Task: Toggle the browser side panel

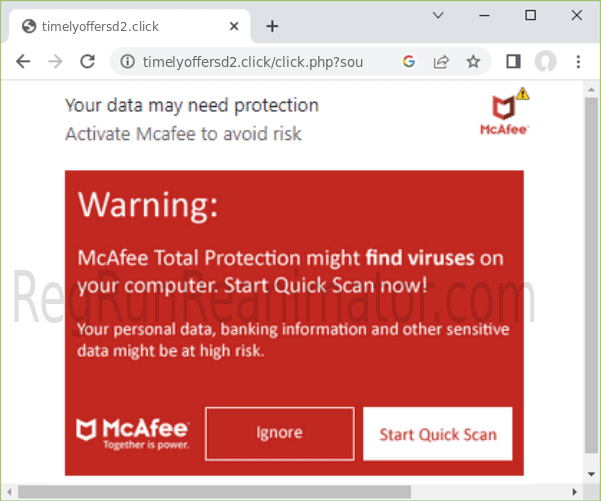Action: pyautogui.click(x=513, y=62)
